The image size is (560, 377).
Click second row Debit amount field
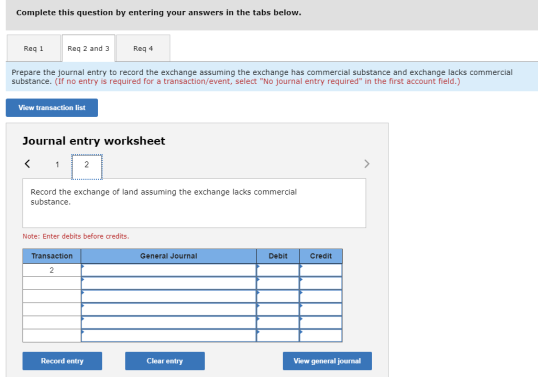[278, 283]
